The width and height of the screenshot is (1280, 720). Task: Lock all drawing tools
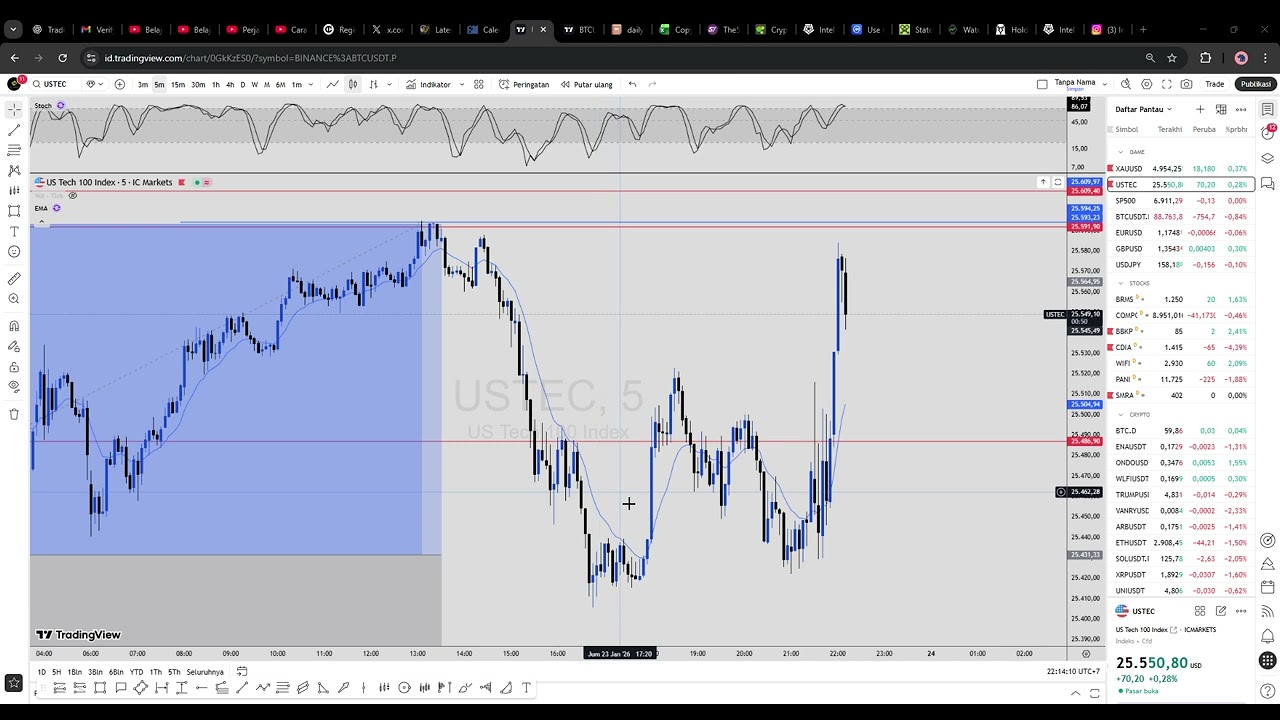click(x=14, y=366)
